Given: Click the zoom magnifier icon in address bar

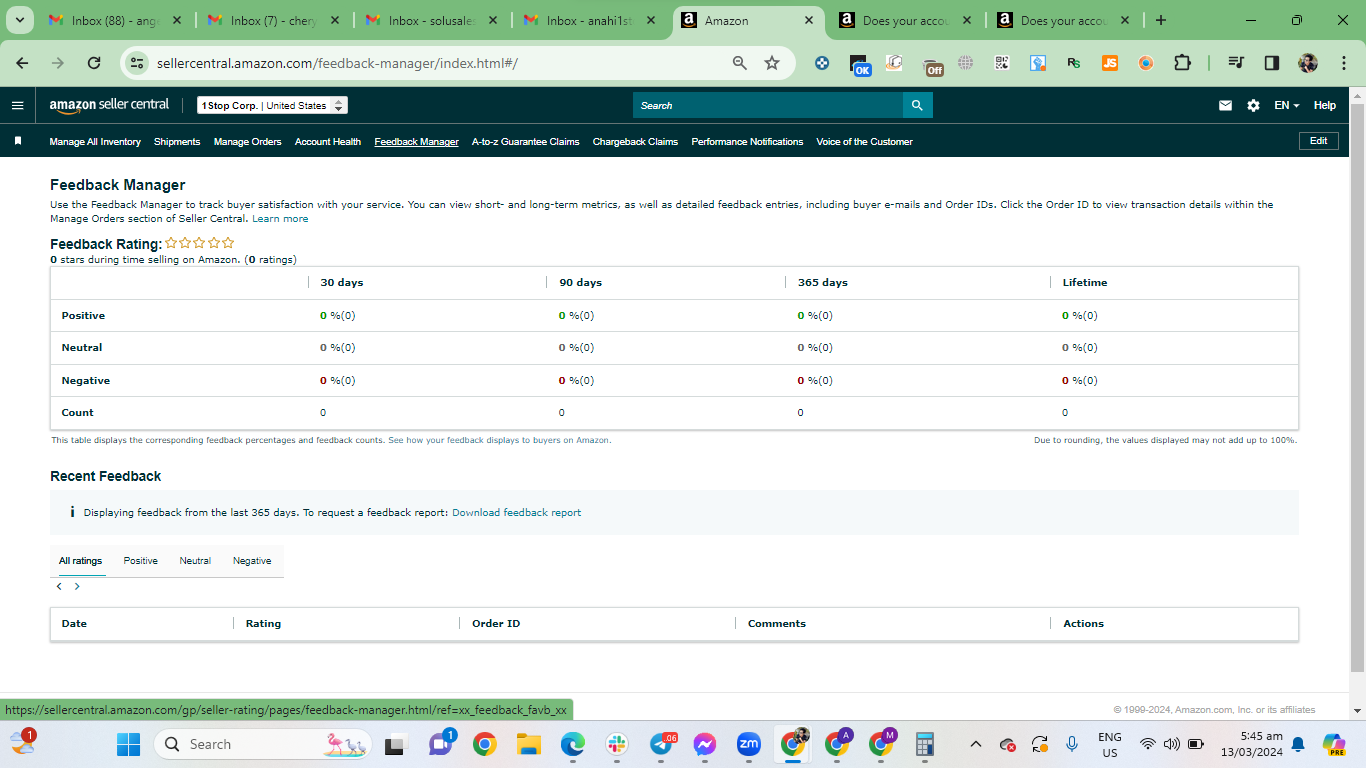Looking at the screenshot, I should (740, 63).
